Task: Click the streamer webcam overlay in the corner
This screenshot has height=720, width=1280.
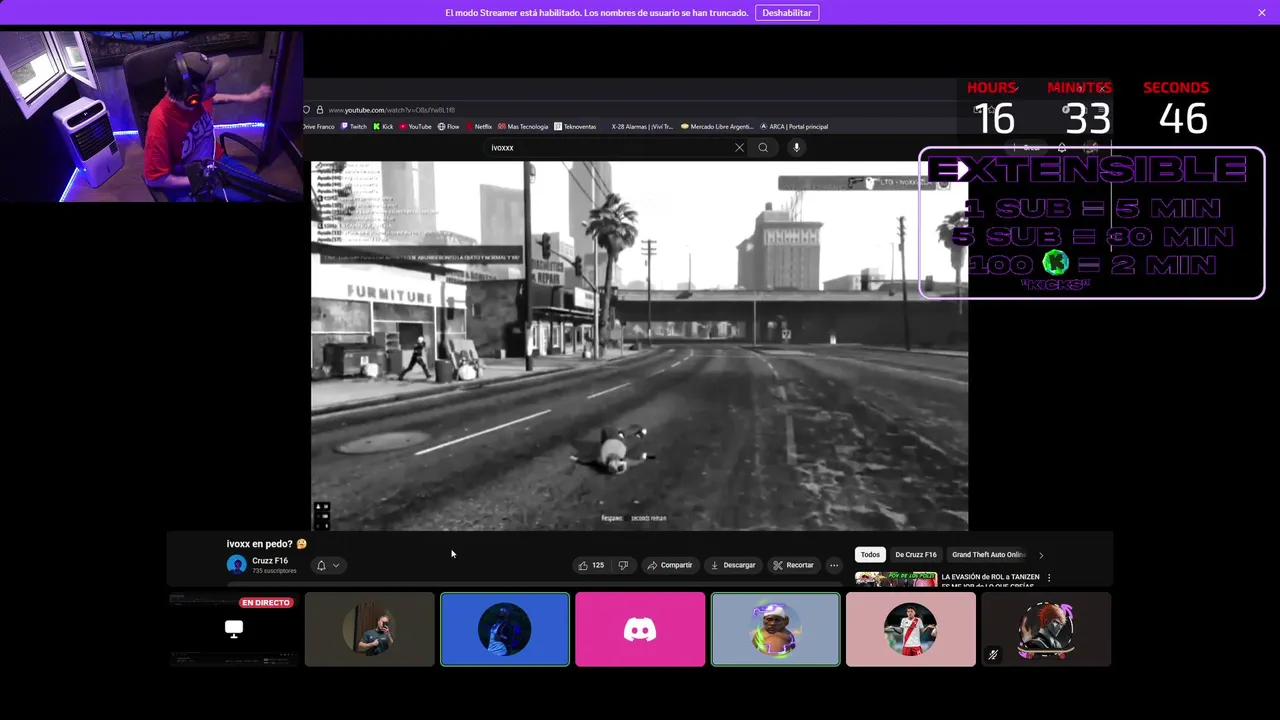Action: point(151,116)
